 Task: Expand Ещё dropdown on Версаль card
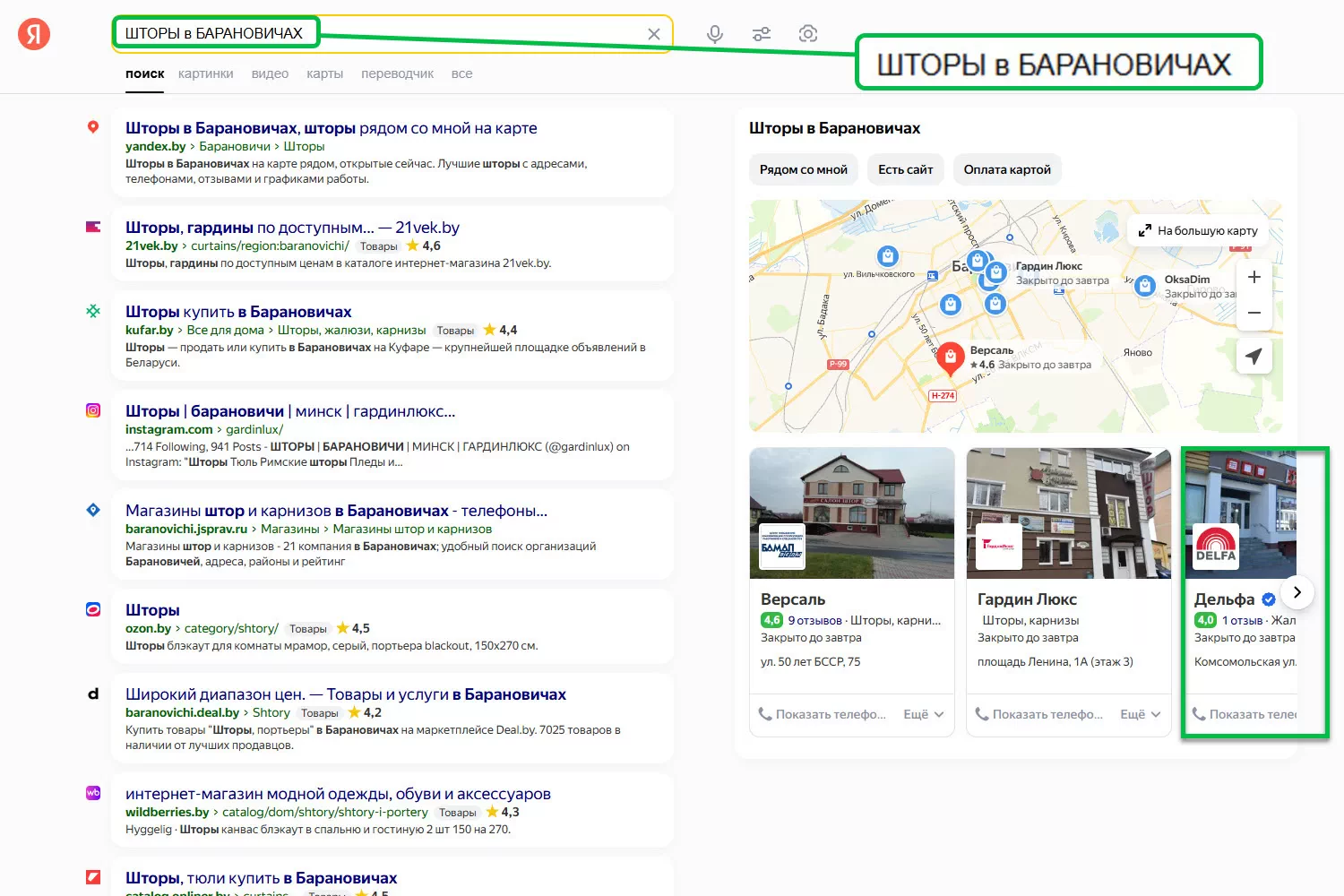tap(923, 714)
